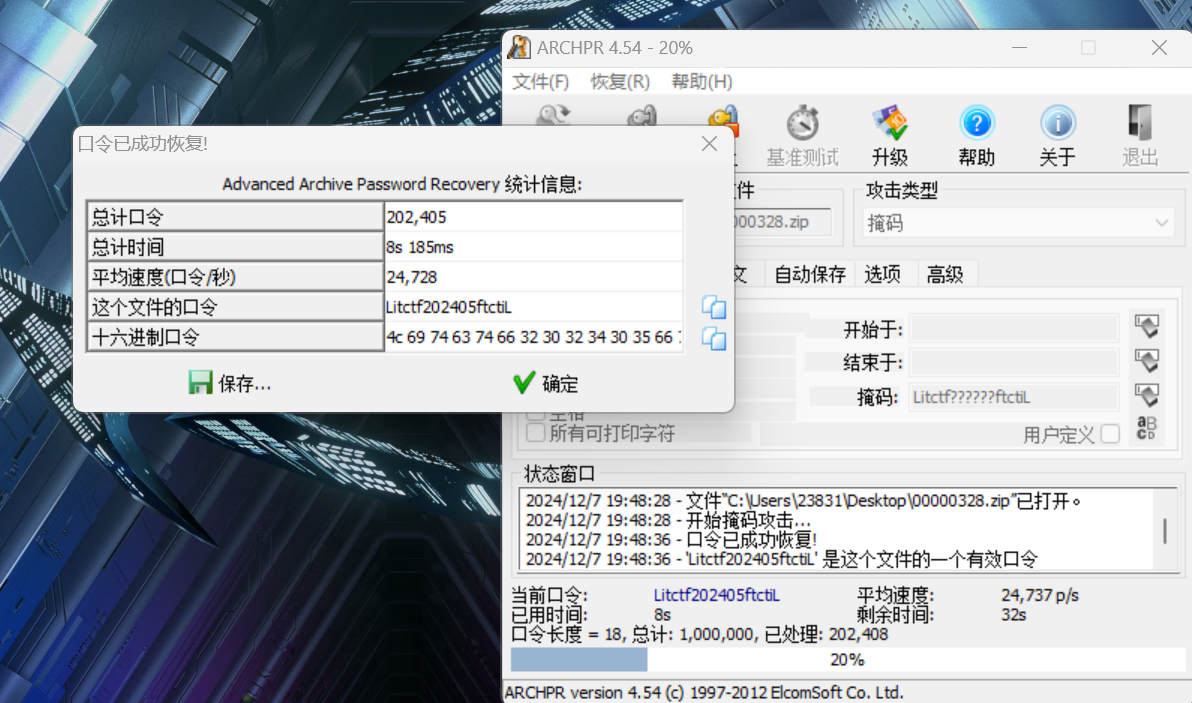The image size is (1192, 703).
Task: Click the blue 当前口令 value Litctf202405ftctiL
Action: coord(717,595)
